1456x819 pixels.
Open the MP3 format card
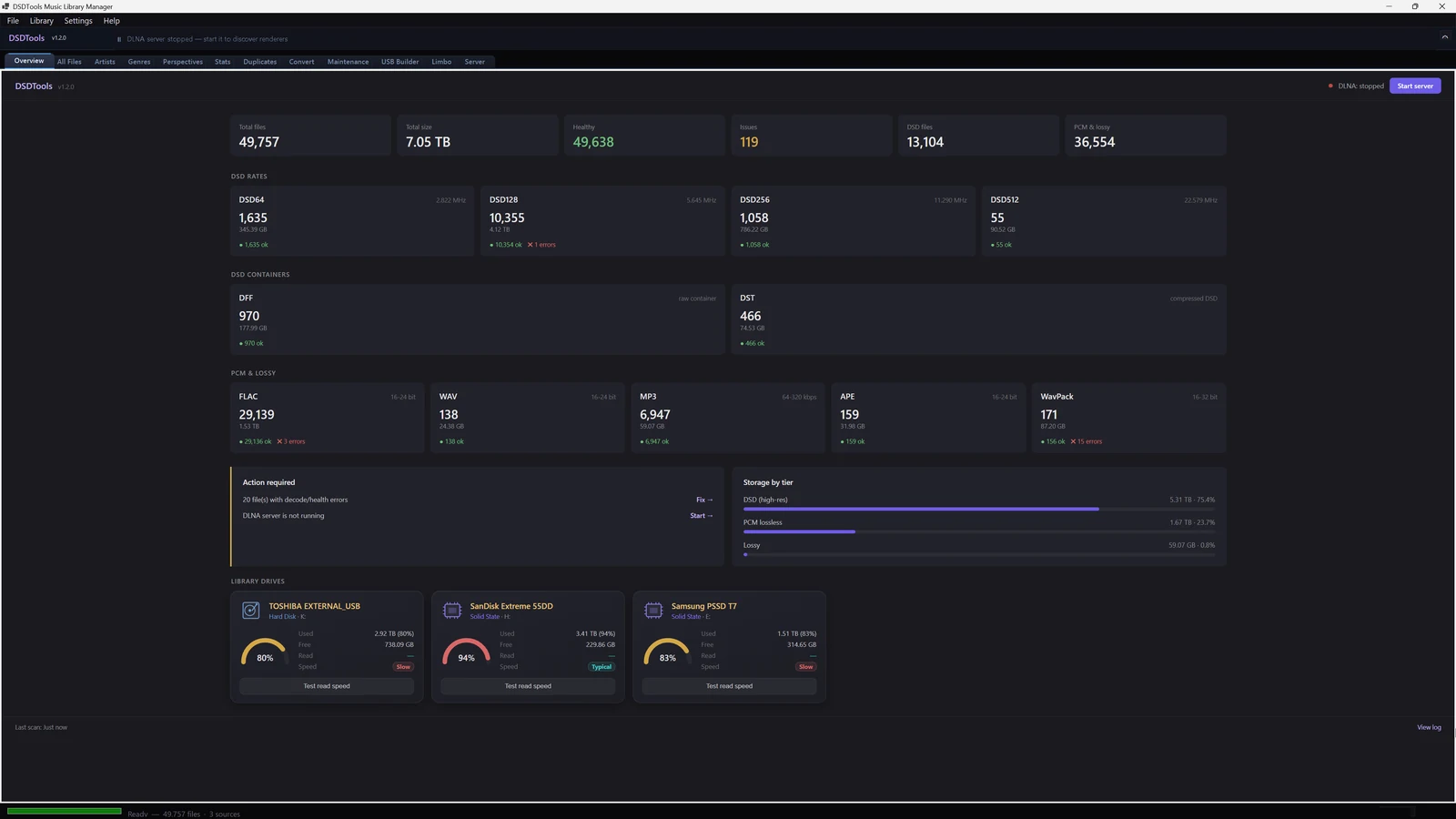point(728,418)
